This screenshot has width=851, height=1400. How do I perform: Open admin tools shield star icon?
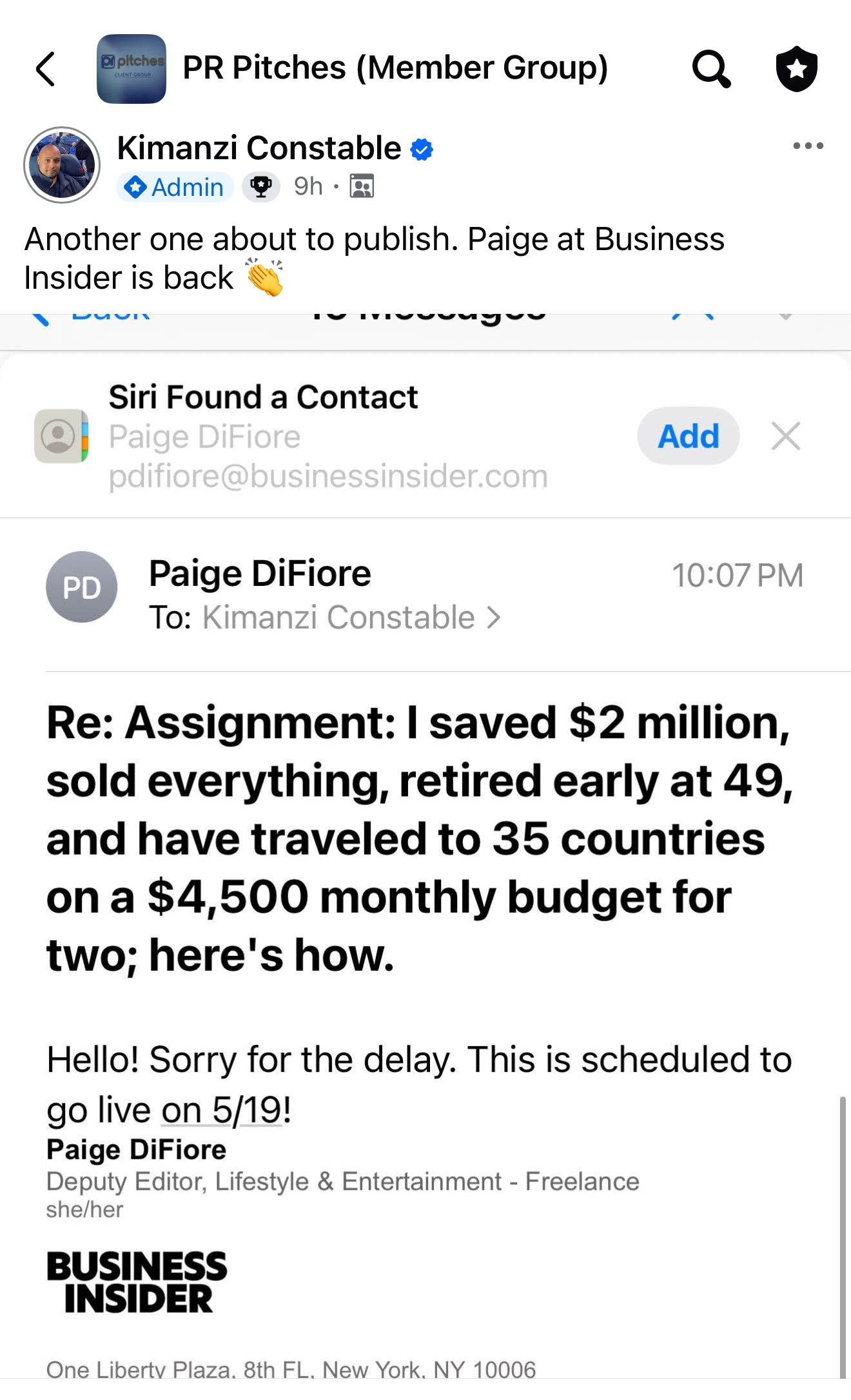click(x=796, y=69)
